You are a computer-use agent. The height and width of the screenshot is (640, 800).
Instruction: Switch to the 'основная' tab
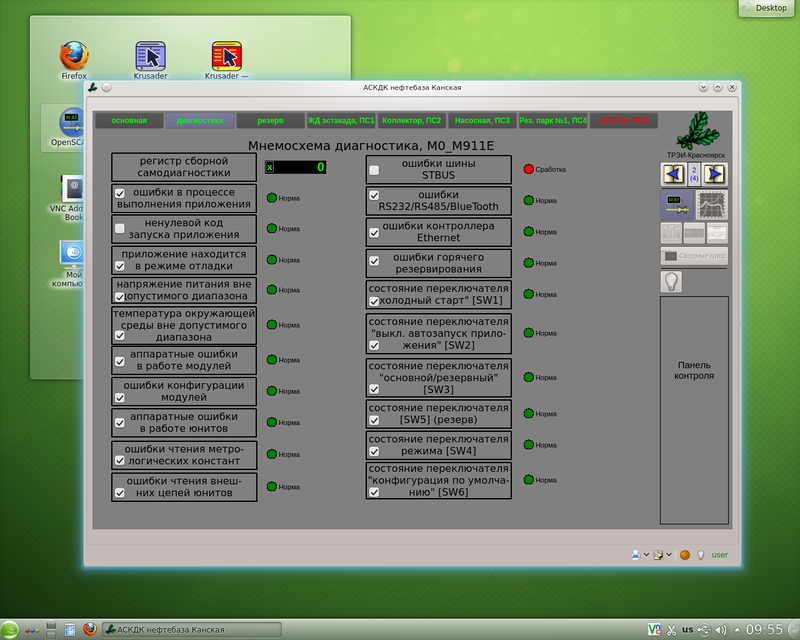point(129,120)
